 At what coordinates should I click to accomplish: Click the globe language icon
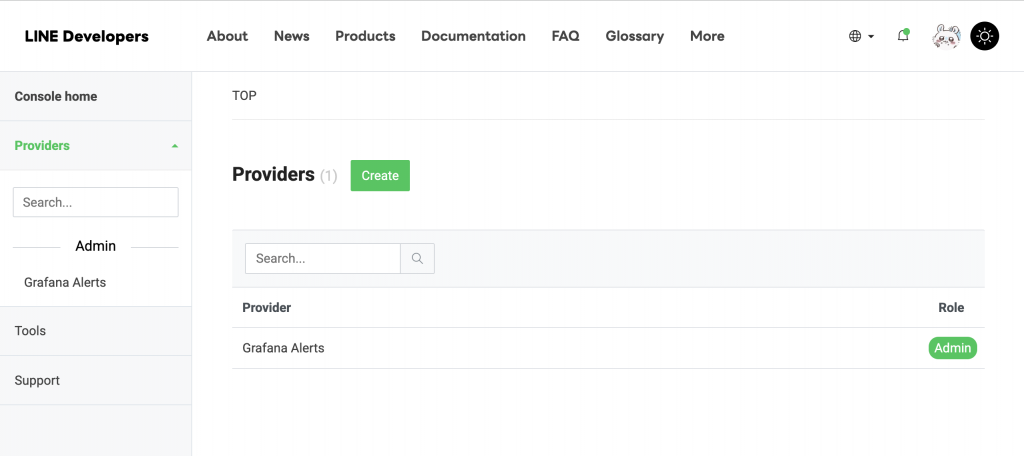coord(855,37)
